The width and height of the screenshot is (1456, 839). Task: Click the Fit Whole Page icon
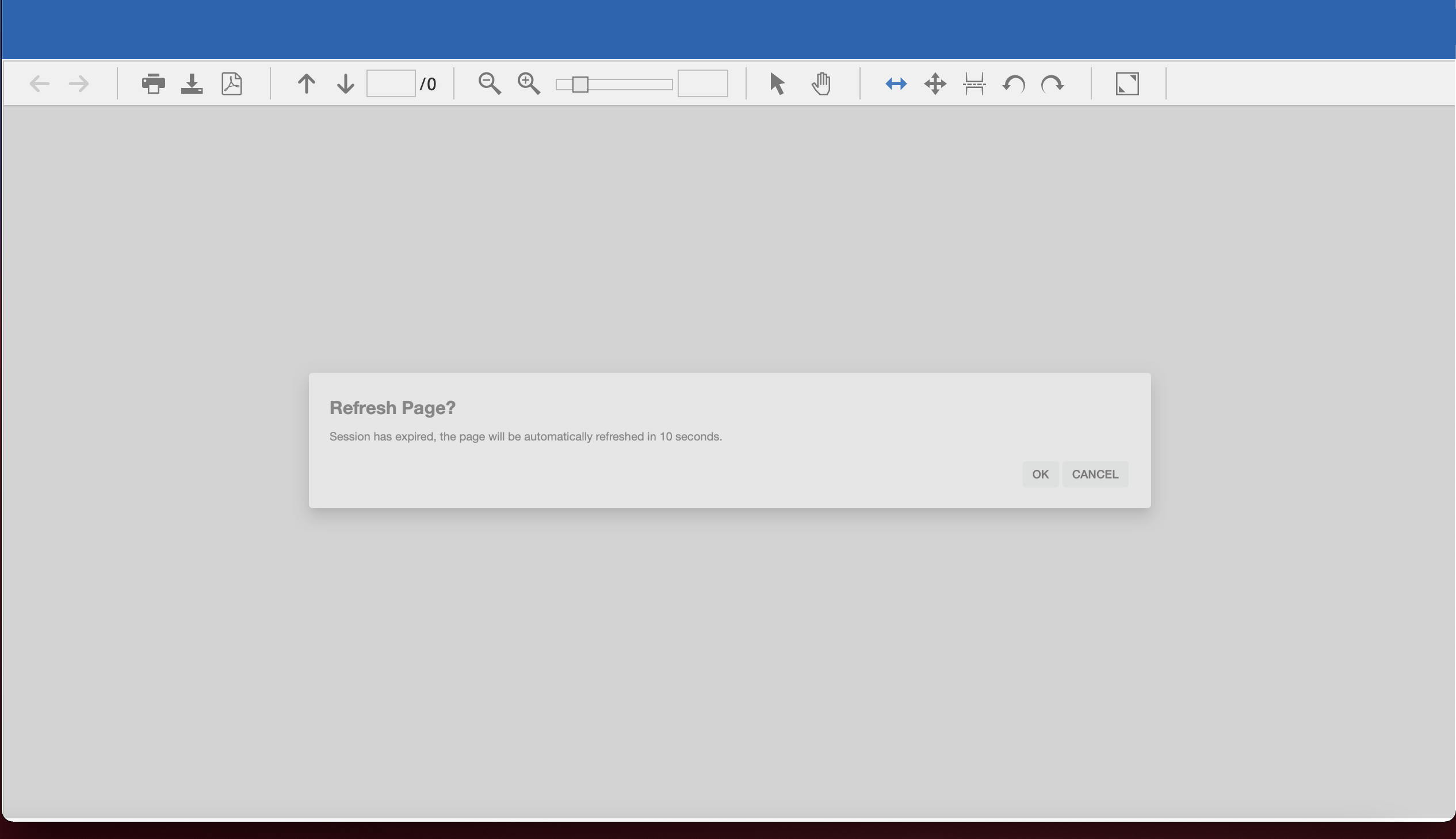(x=934, y=84)
